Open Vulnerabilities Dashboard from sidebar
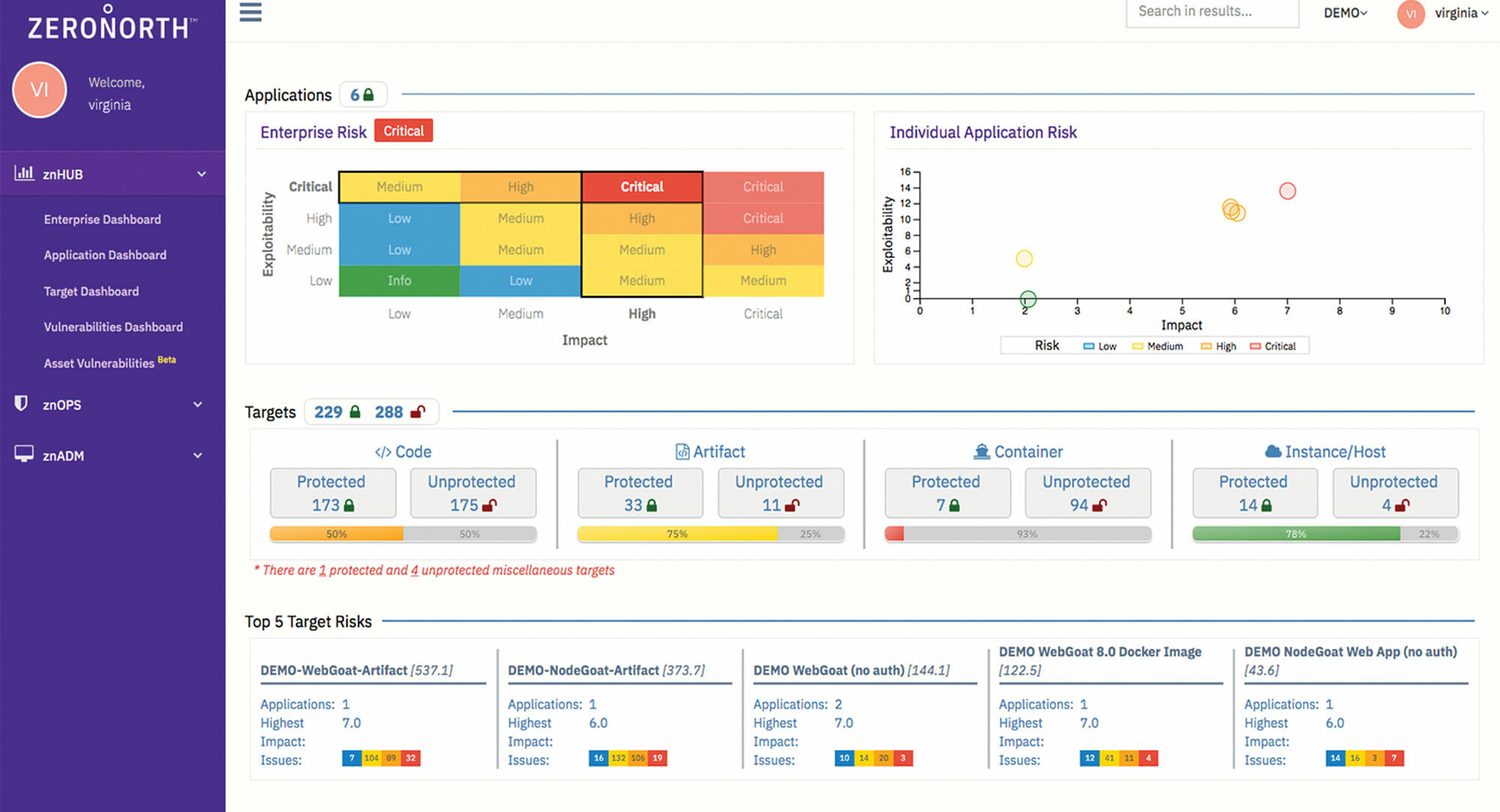 pos(113,327)
